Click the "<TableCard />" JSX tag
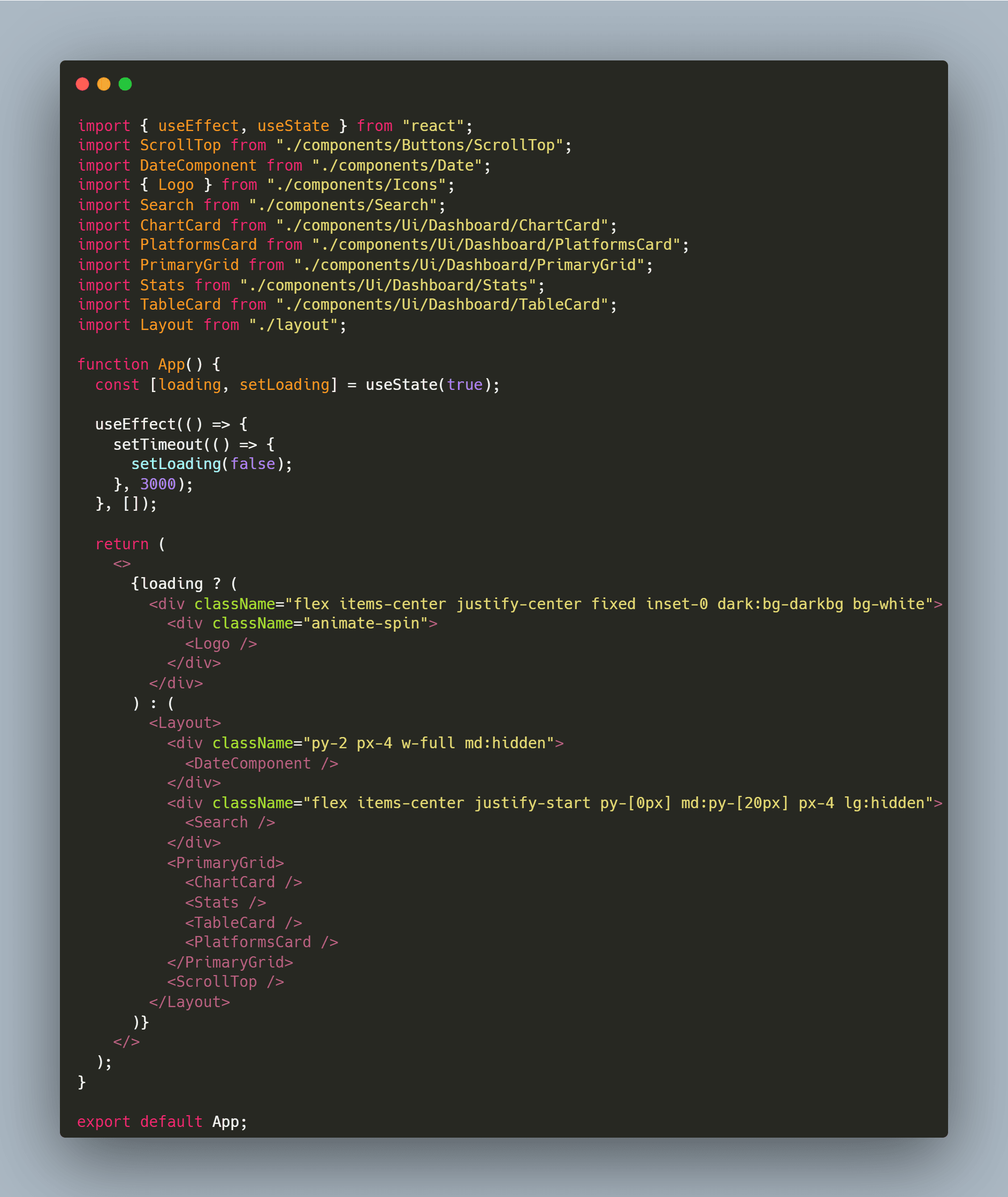 pyautogui.click(x=243, y=922)
